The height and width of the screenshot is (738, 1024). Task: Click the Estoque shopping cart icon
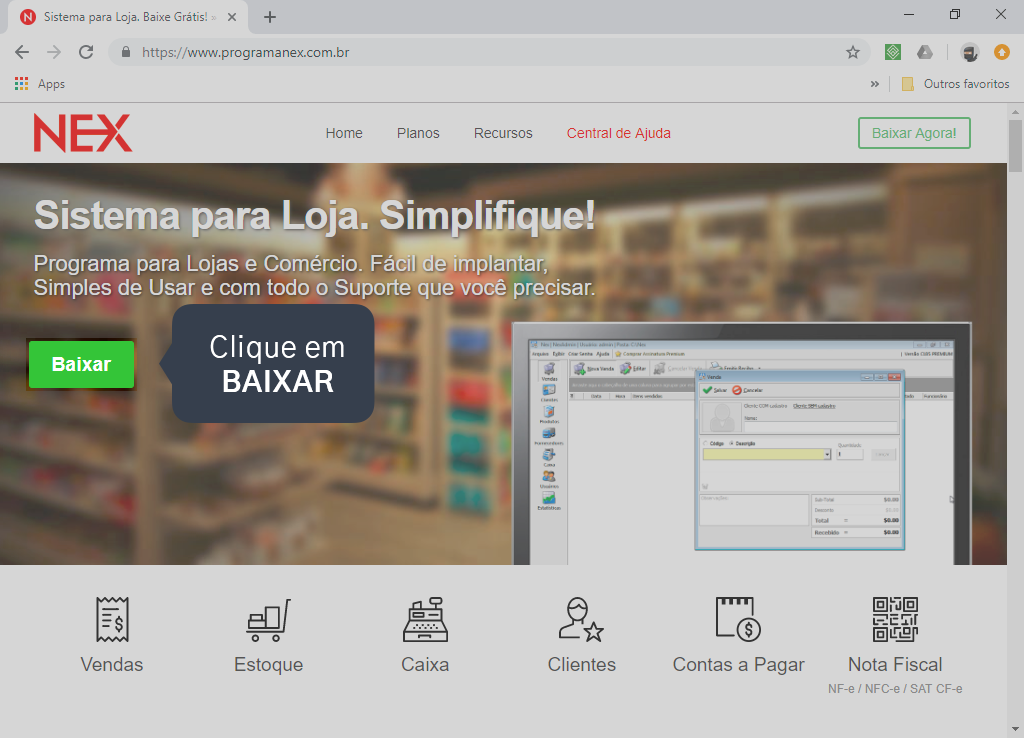267,622
